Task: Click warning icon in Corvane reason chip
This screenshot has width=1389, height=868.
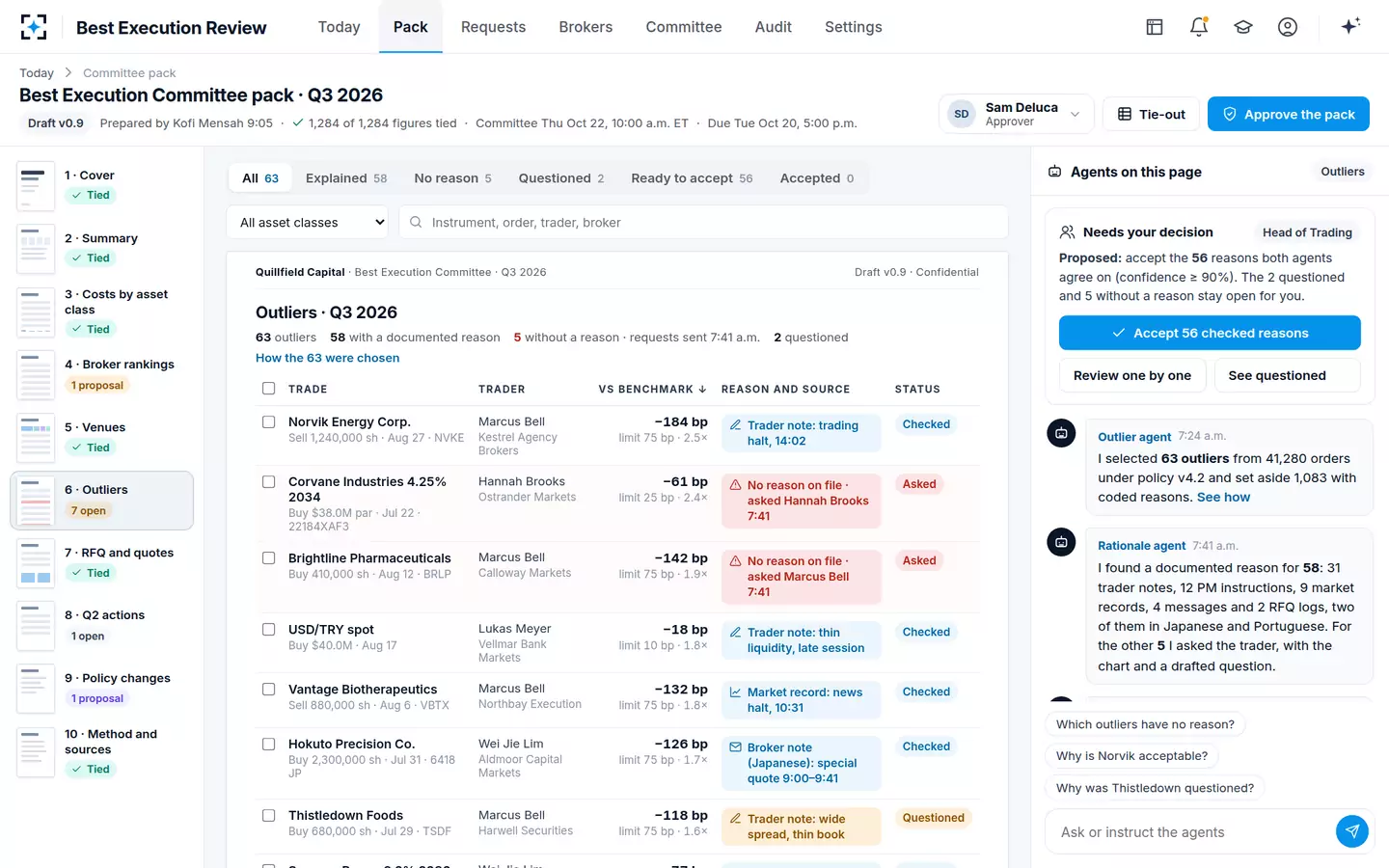Action: (x=736, y=485)
